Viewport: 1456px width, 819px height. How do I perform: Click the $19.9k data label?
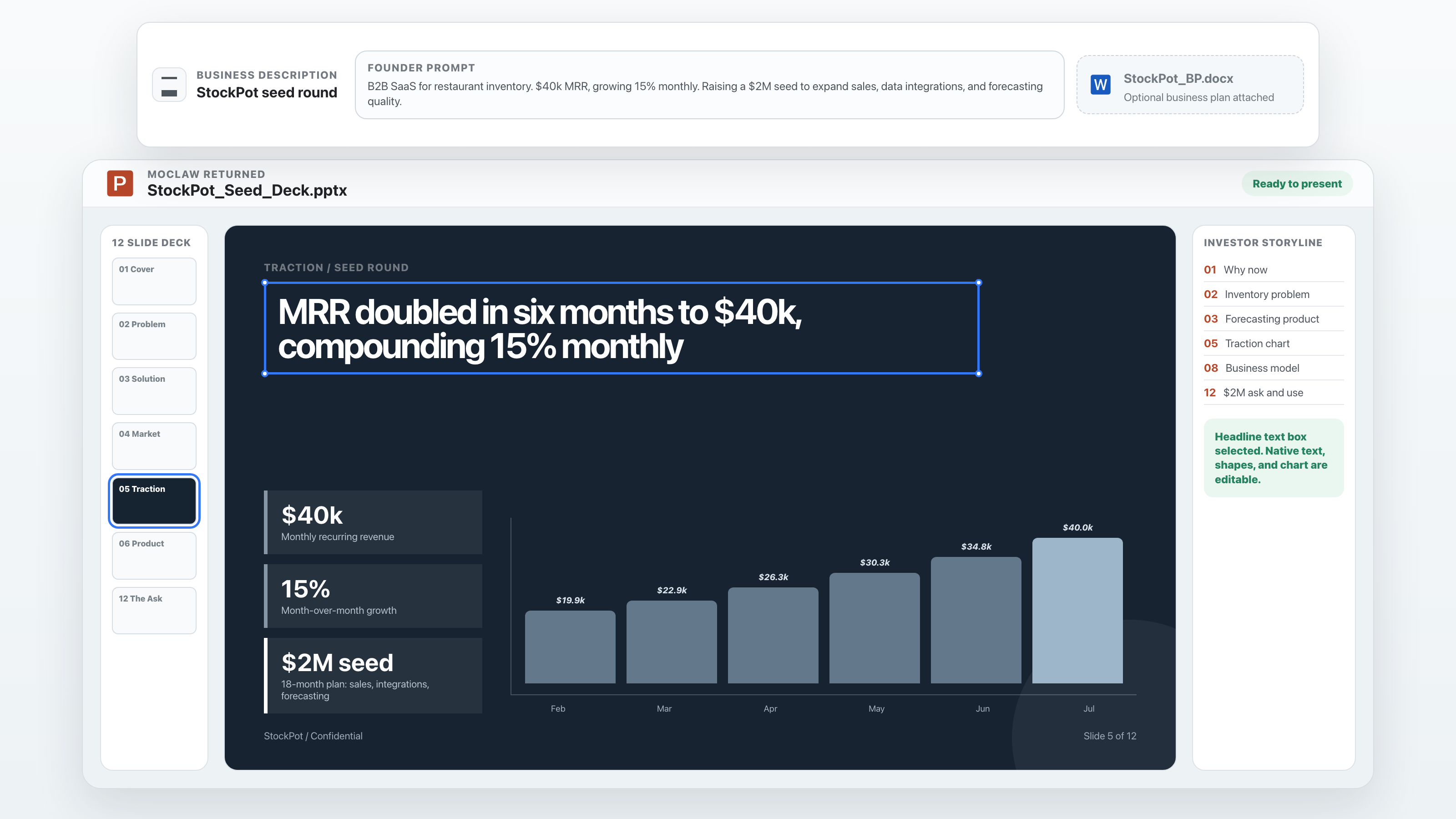570,600
